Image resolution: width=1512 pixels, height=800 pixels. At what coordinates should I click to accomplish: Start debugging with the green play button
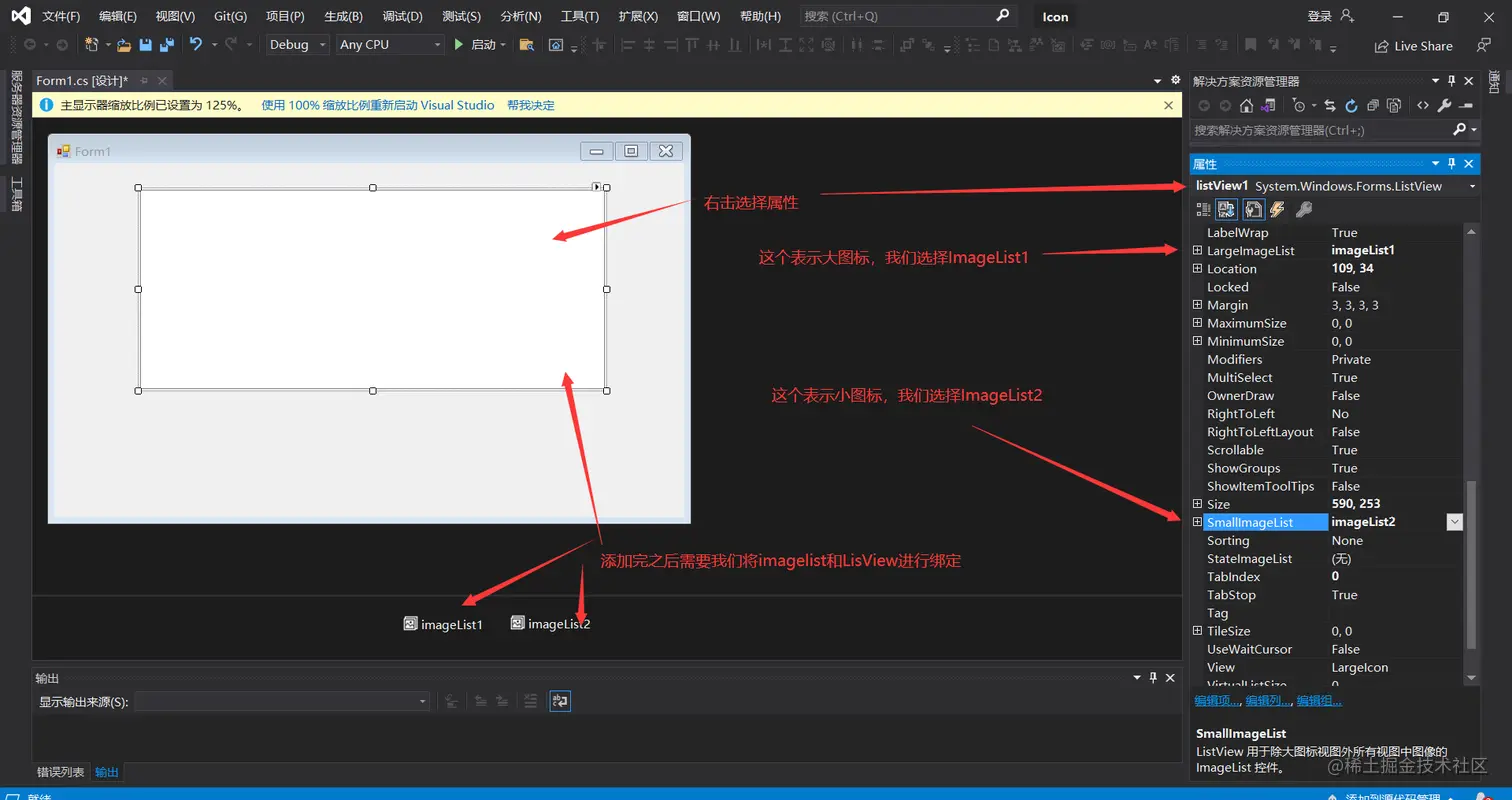(x=459, y=45)
